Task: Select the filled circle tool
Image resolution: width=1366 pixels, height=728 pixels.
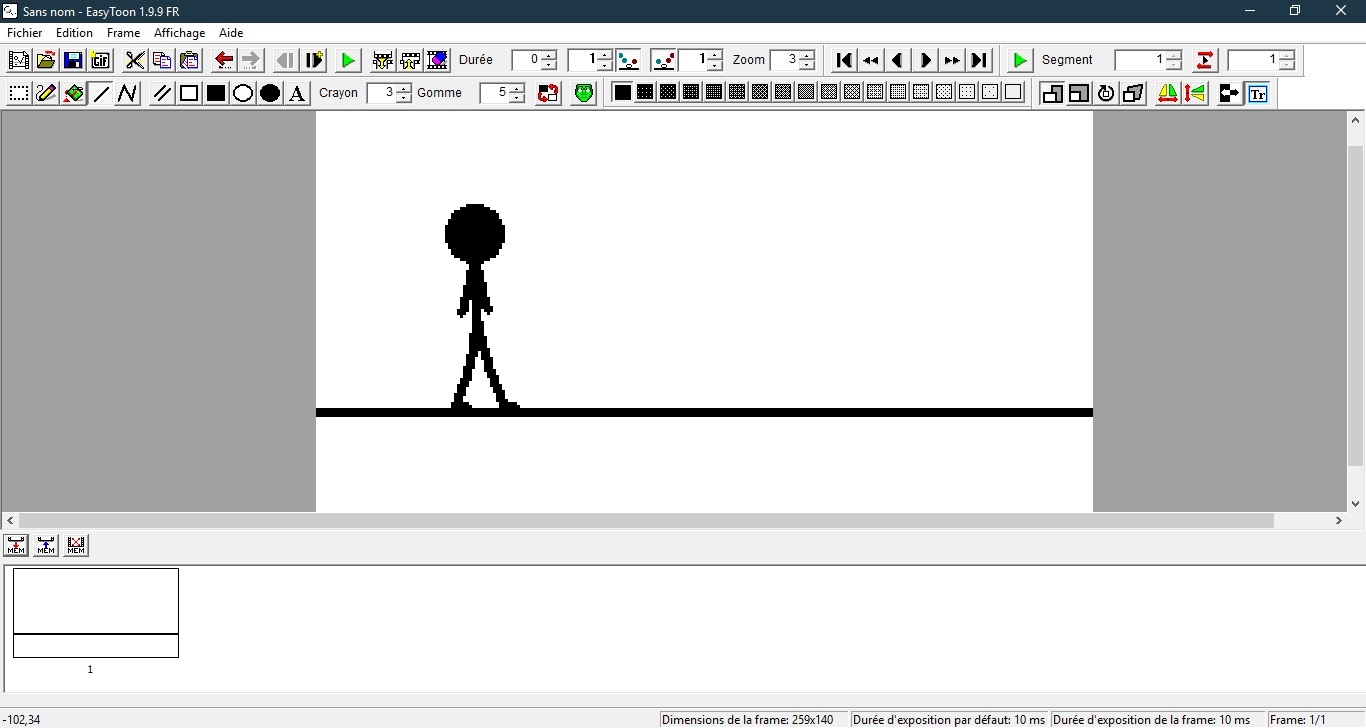Action: [x=270, y=92]
